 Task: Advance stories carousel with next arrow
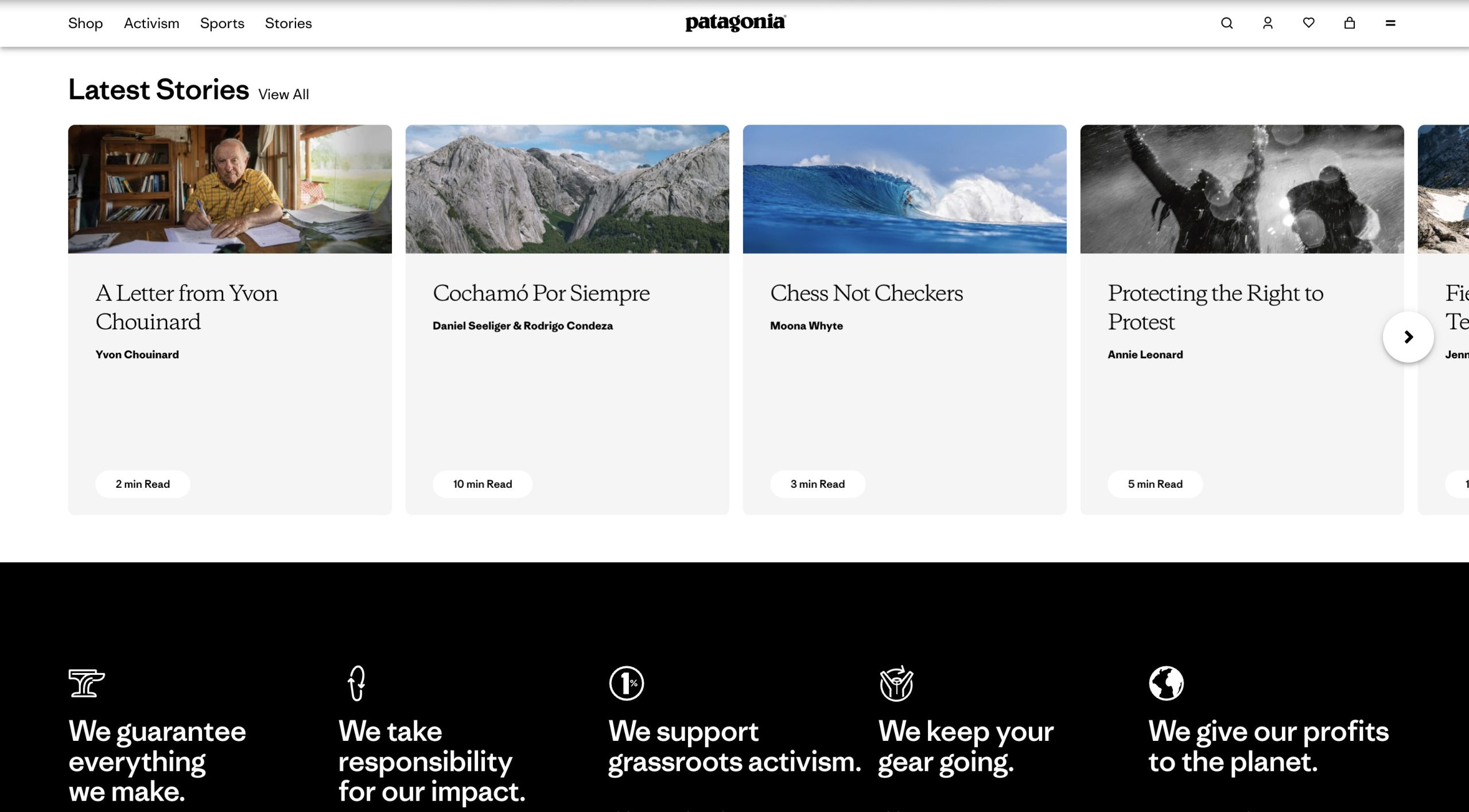(x=1408, y=337)
